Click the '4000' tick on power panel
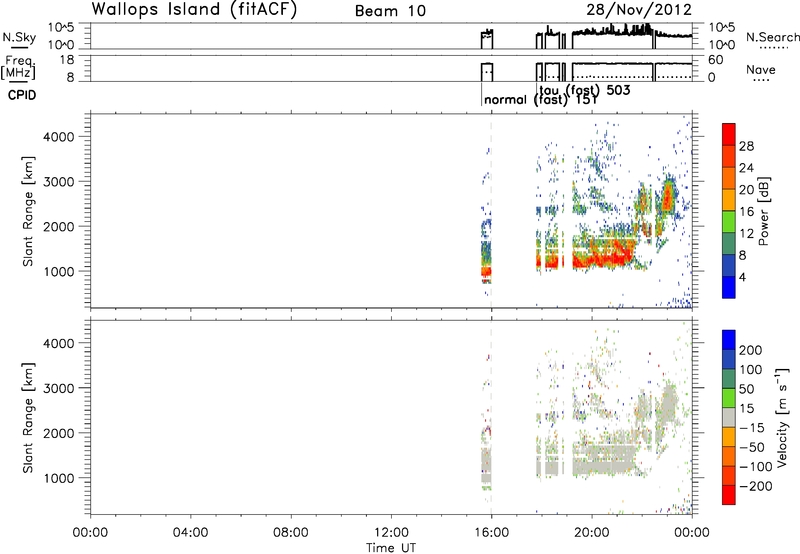 pos(59,137)
